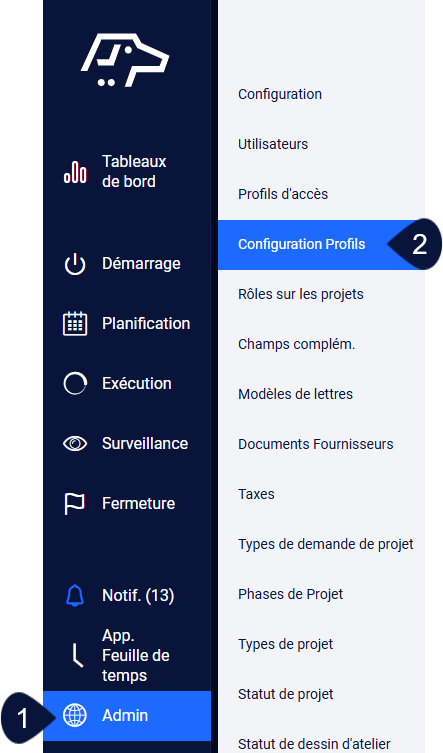Open Types de demande de projet
The image size is (443, 753).
click(326, 544)
